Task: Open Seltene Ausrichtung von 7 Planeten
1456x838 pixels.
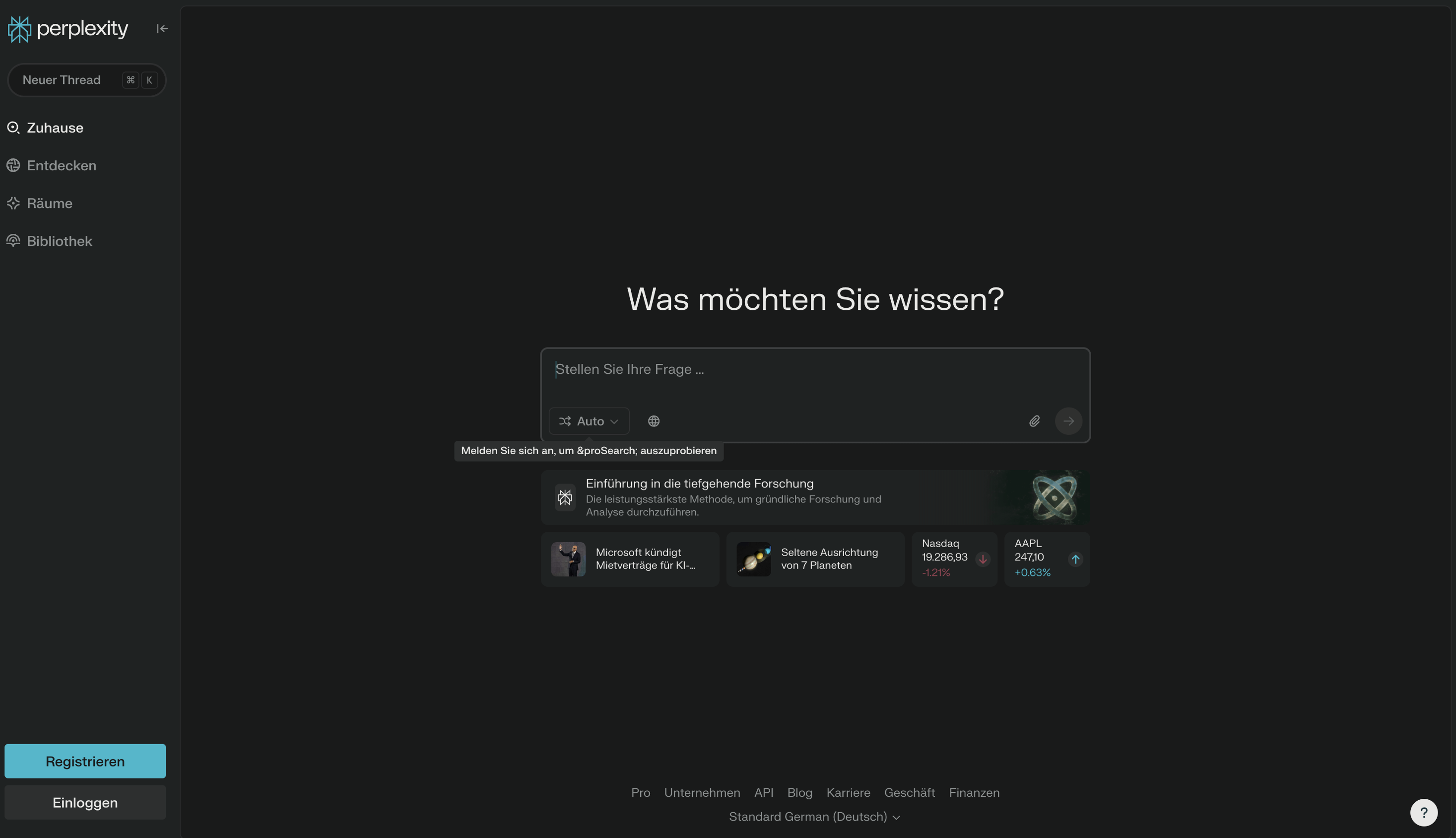Action: tap(815, 559)
